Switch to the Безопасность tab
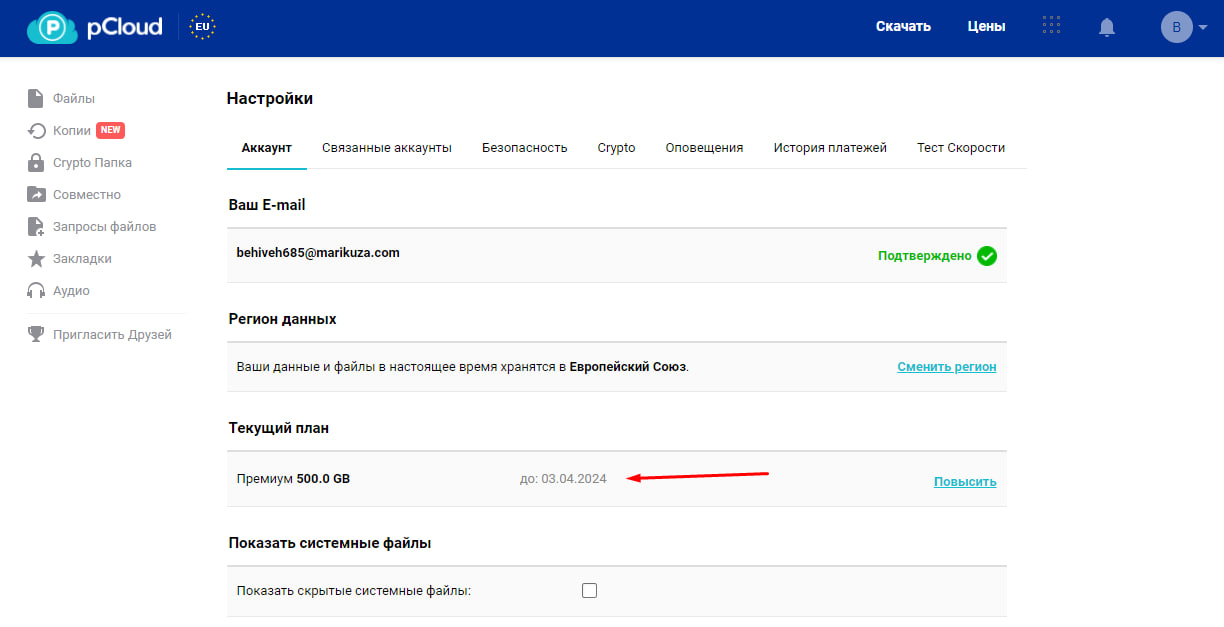 click(524, 148)
